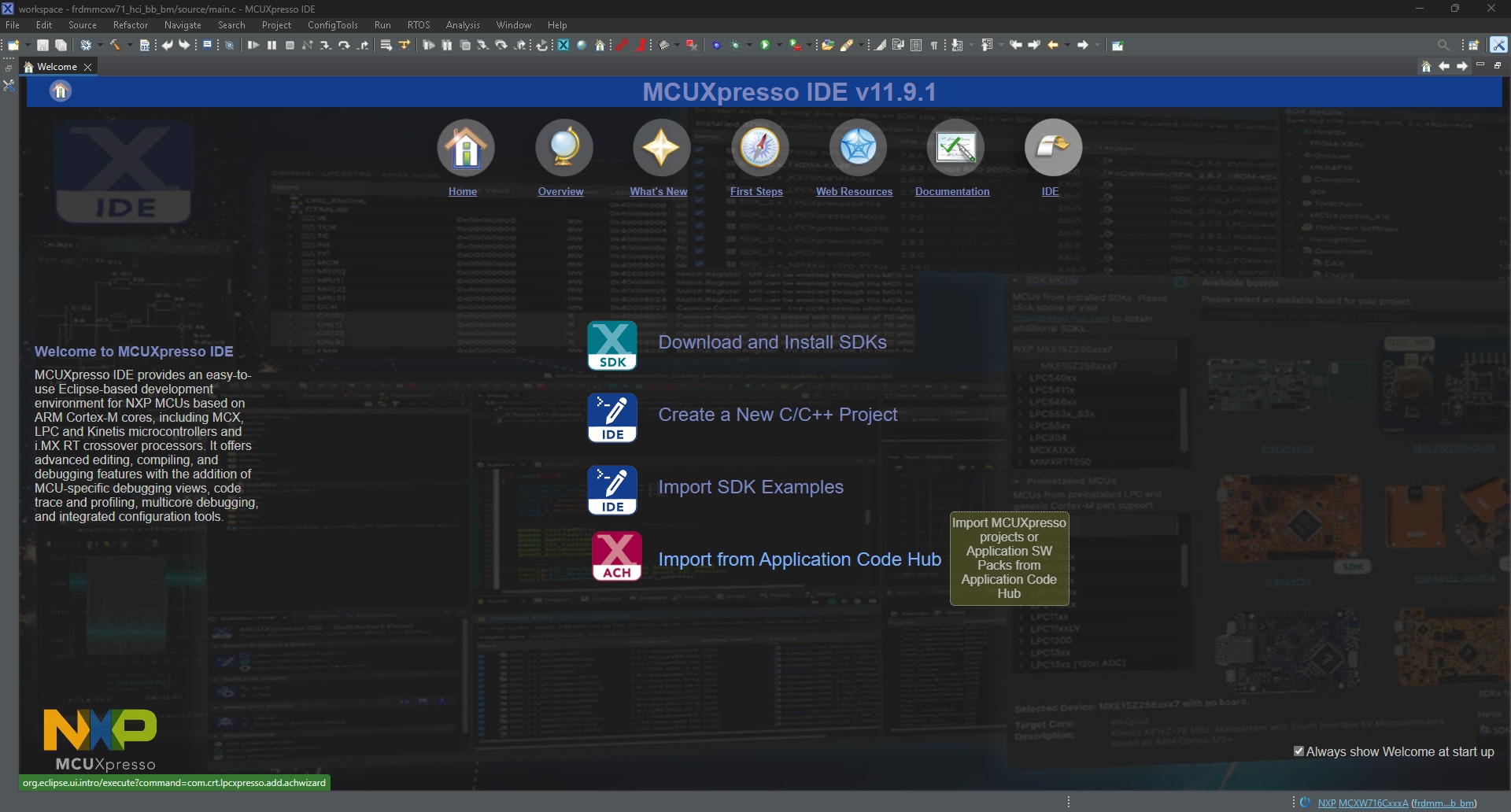The height and width of the screenshot is (812, 1511).
Task: Open the green Run button dropdown arrow
Action: click(779, 45)
